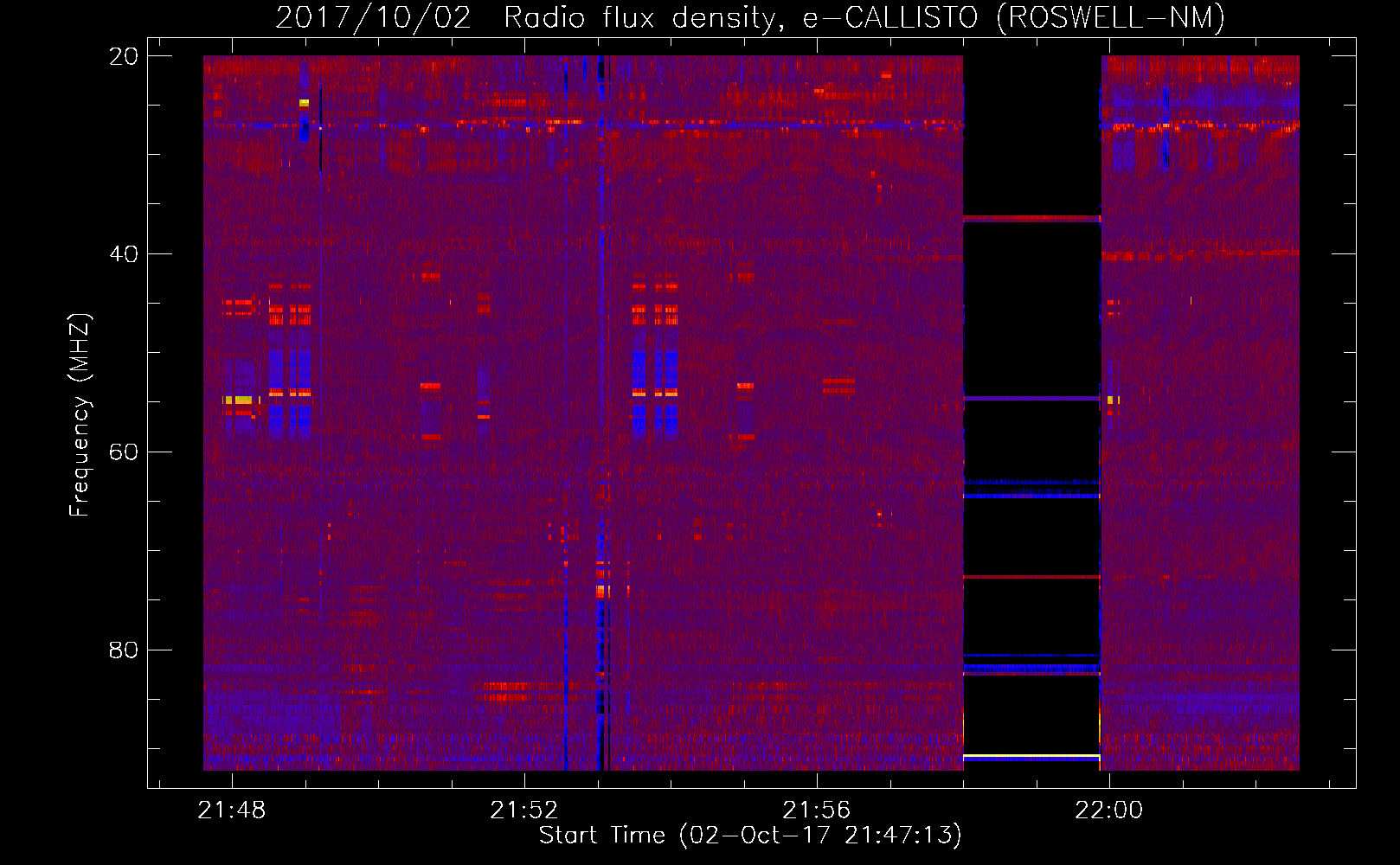Select the 'Frequency (MHZ)' y-axis label
Image resolution: width=1400 pixels, height=865 pixels.
pos(80,414)
